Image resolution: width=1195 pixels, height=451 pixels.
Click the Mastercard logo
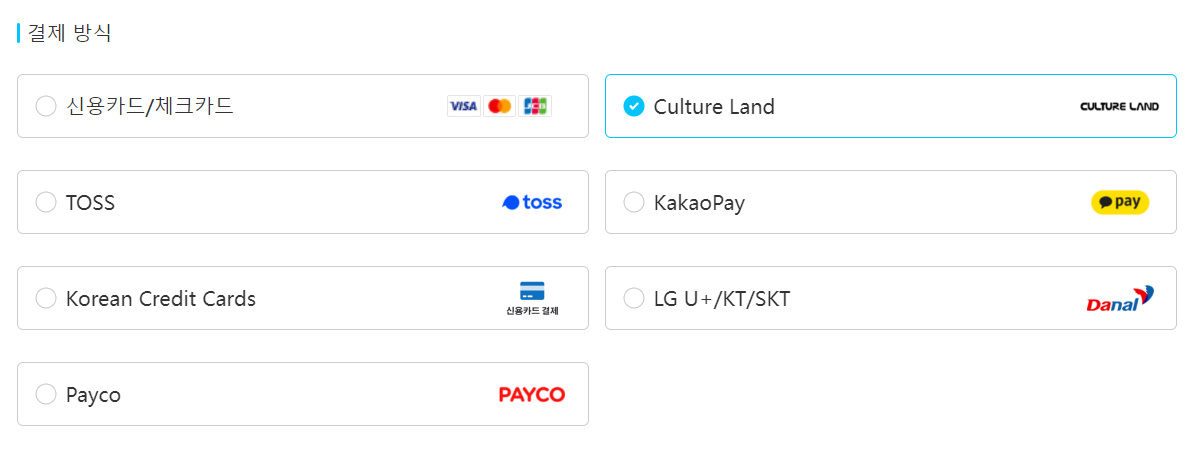[499, 106]
